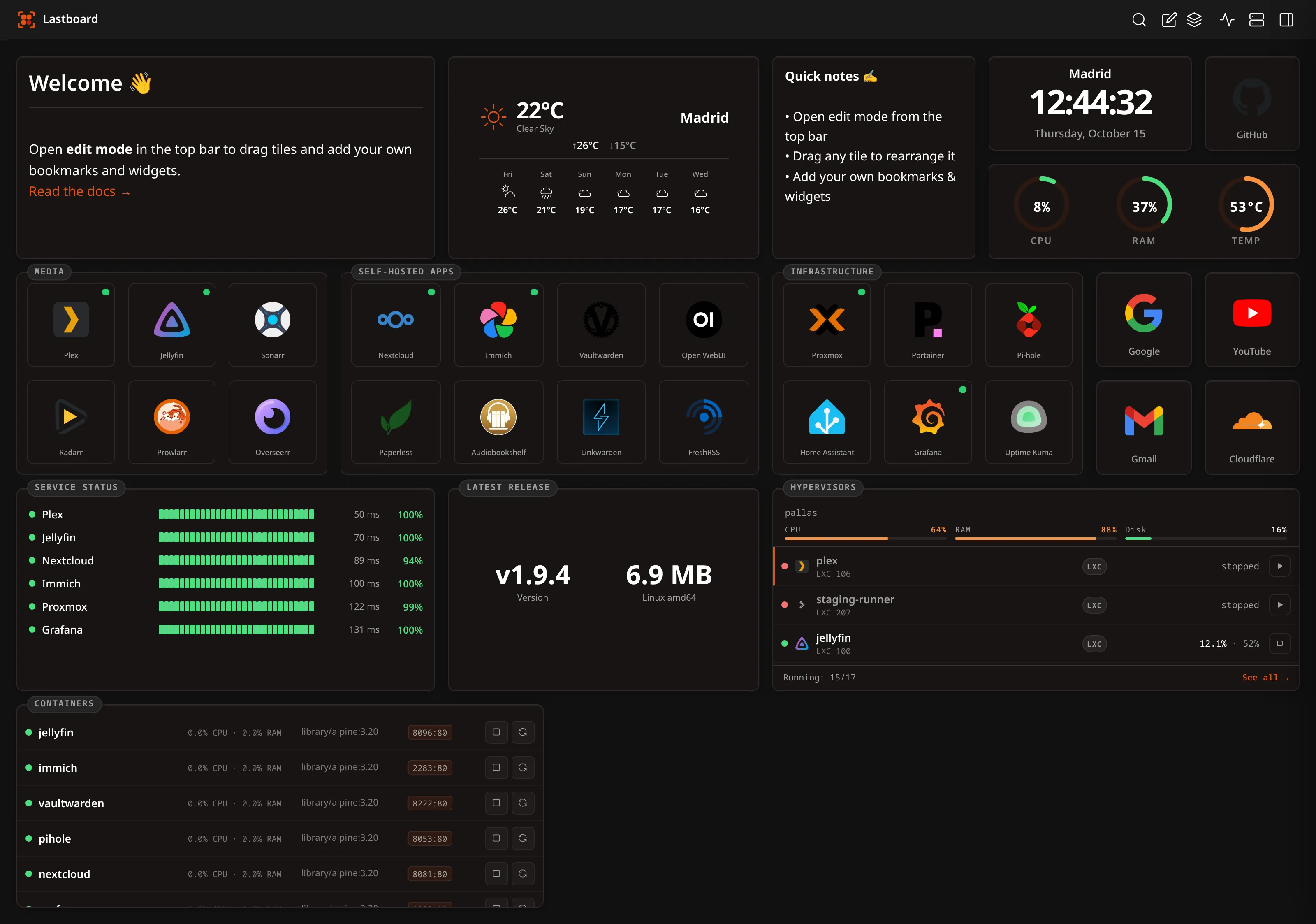Open the Cloudflare bookmark

1252,427
